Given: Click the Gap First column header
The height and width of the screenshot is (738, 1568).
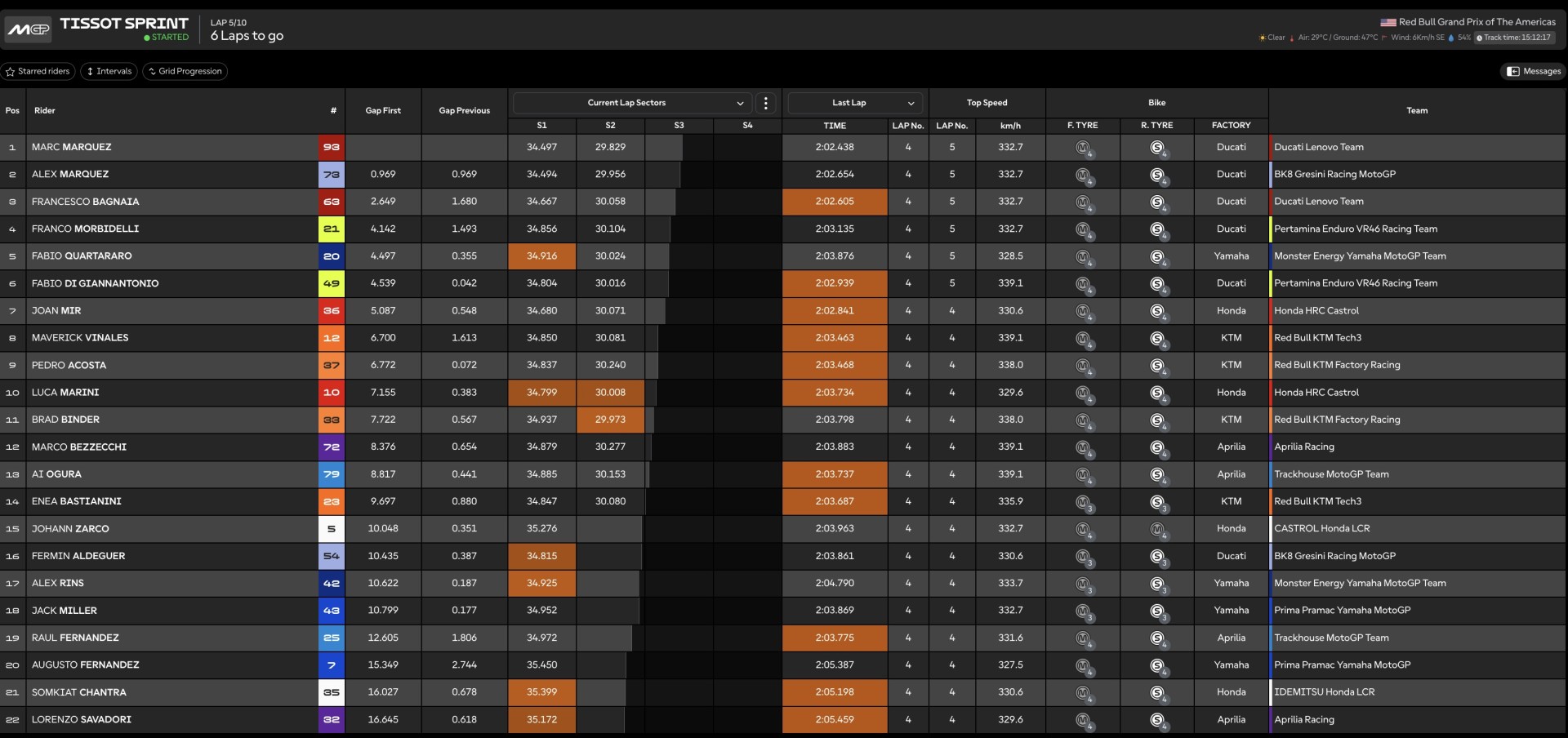Looking at the screenshot, I should [x=383, y=111].
